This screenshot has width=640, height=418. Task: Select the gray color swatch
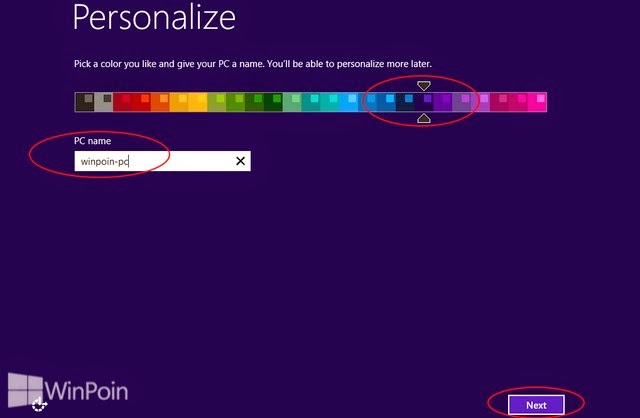click(x=104, y=102)
